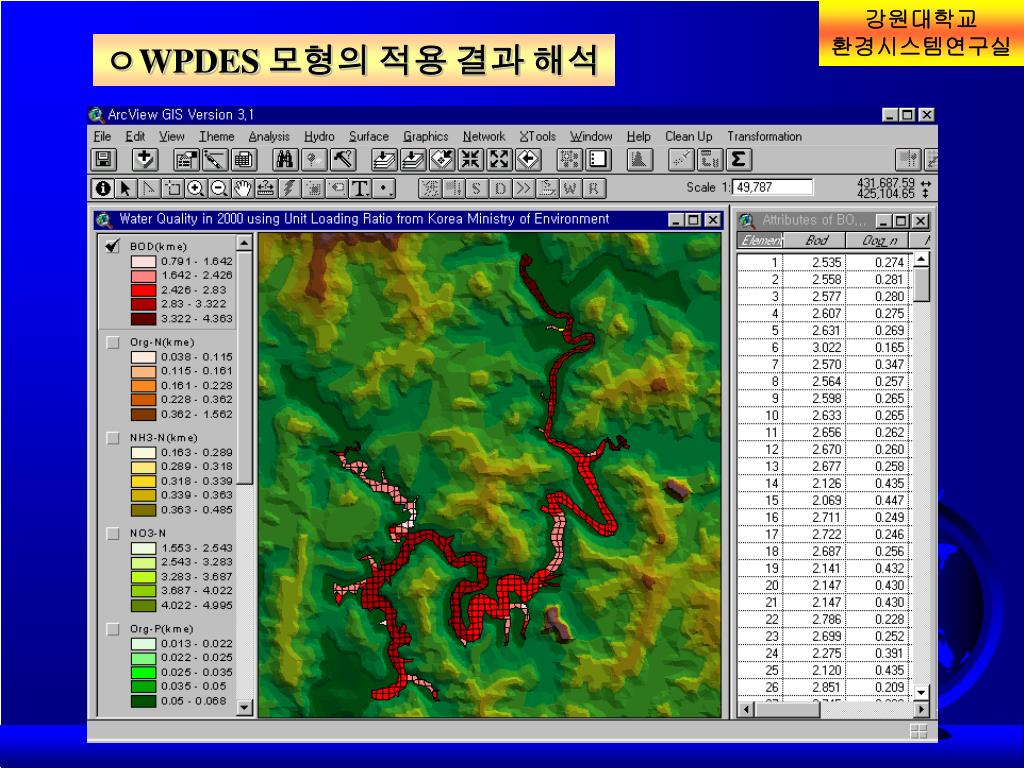Select the Identify info tool

pyautogui.click(x=103, y=188)
